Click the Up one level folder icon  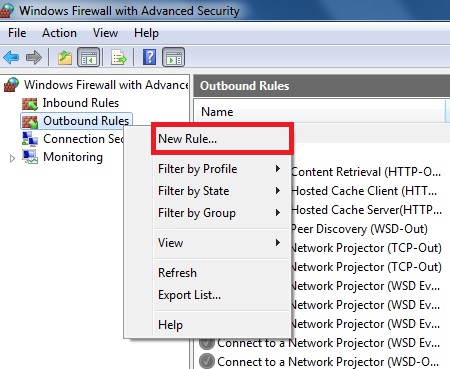point(65,57)
